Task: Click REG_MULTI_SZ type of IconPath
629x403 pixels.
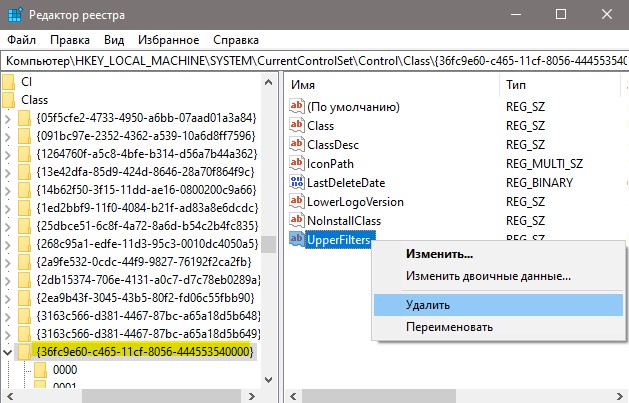Action: click(x=544, y=164)
